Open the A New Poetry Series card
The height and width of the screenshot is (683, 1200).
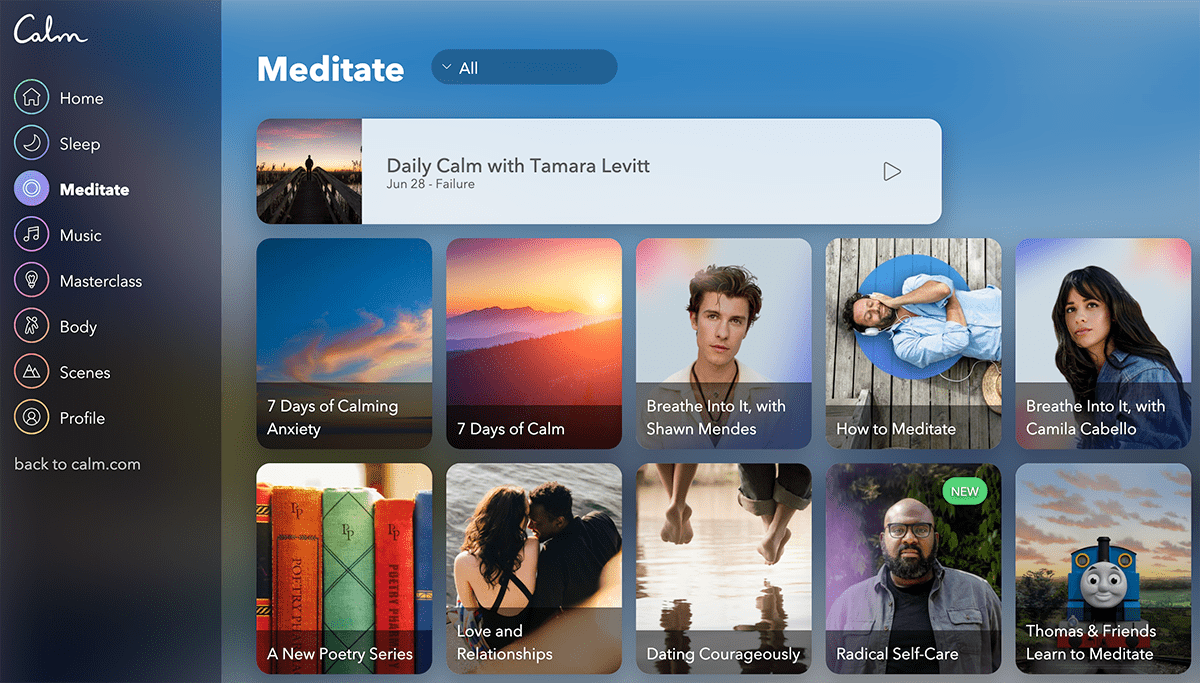(x=344, y=568)
